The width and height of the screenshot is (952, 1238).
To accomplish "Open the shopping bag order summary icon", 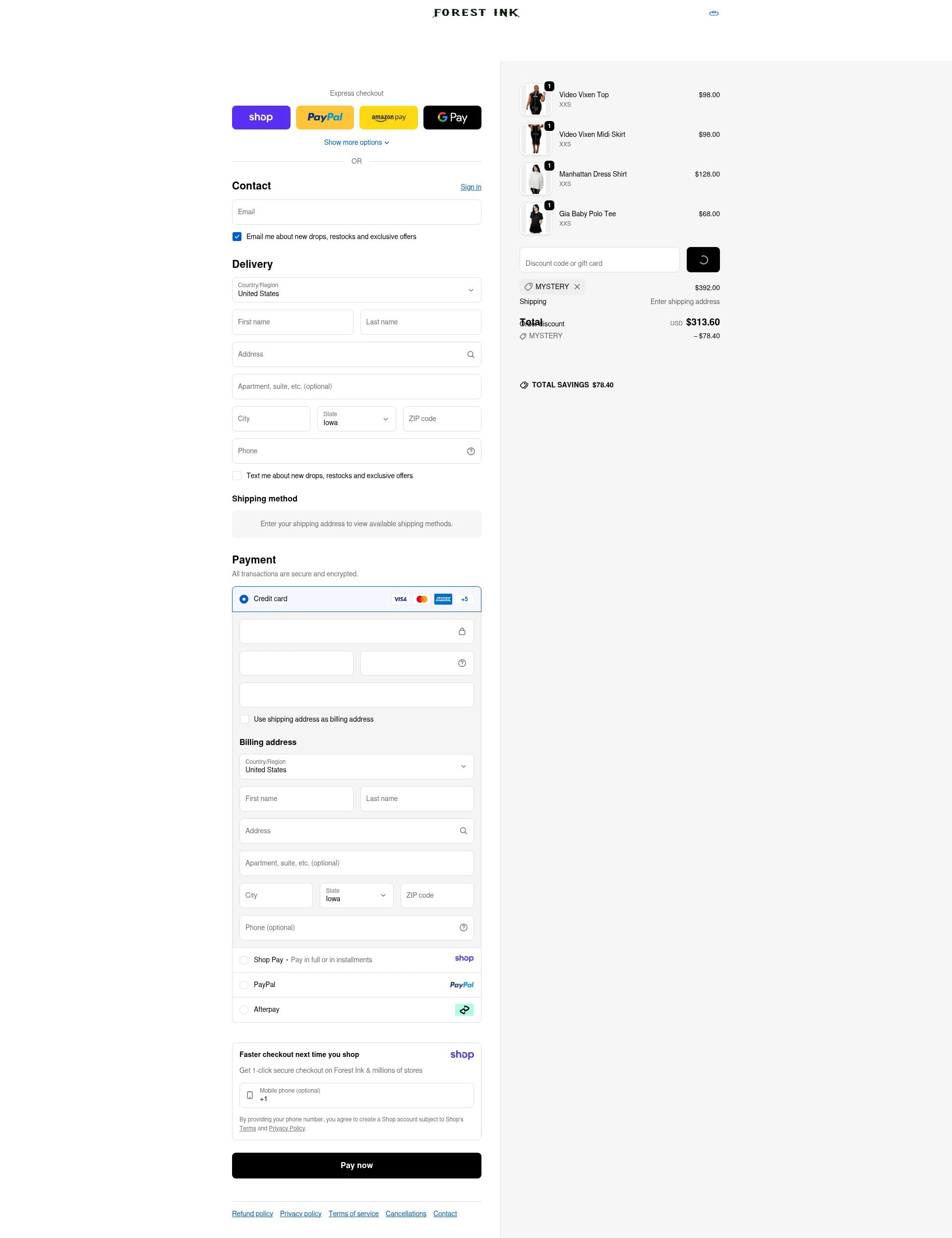I will [x=714, y=12].
